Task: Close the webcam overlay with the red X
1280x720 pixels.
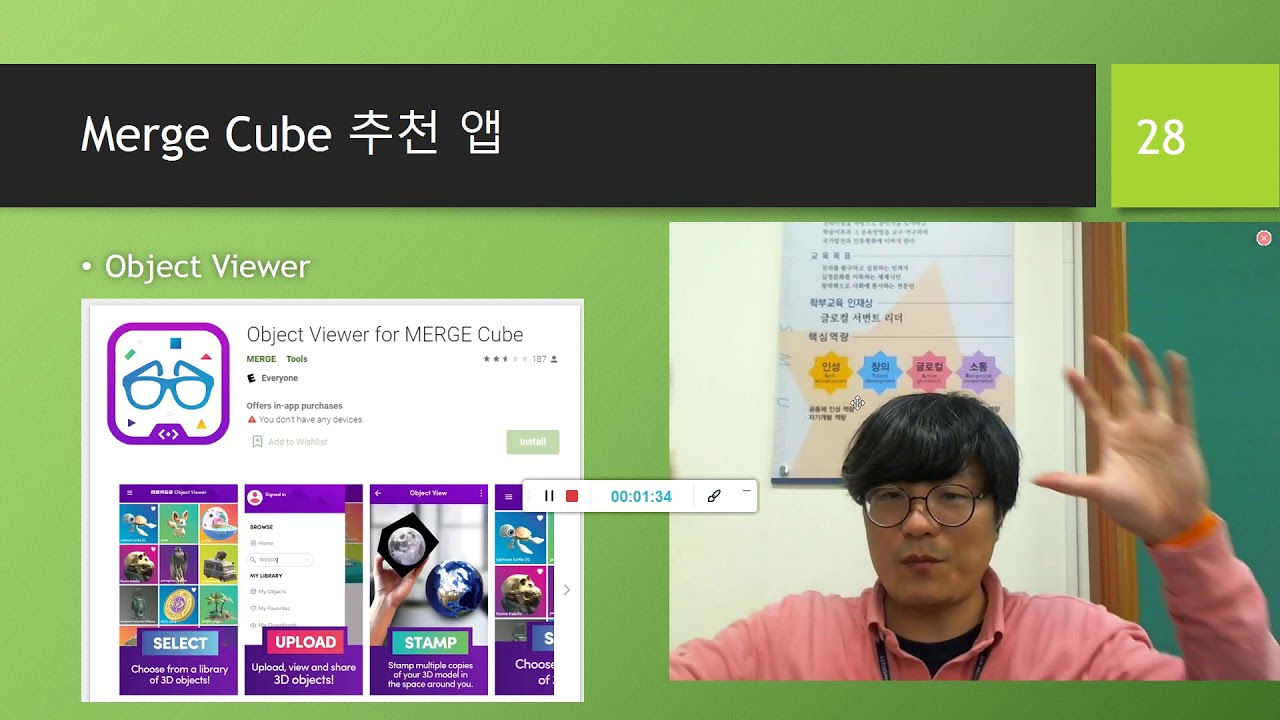Action: 1263,238
